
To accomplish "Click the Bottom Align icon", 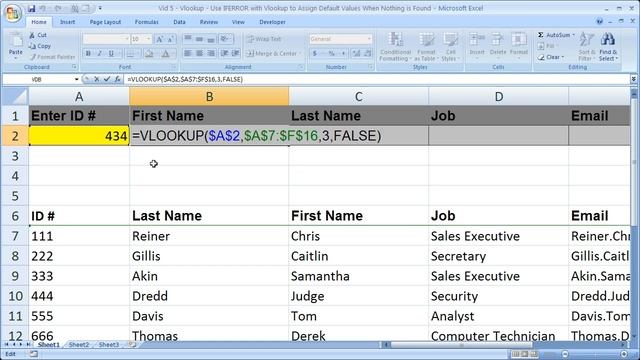I will pyautogui.click(x=211, y=39).
